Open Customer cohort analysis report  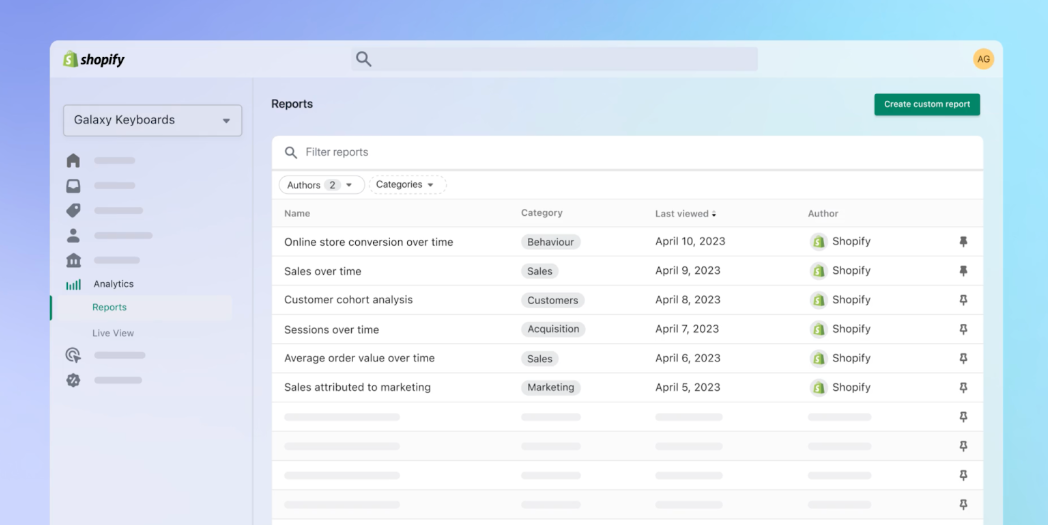point(348,300)
